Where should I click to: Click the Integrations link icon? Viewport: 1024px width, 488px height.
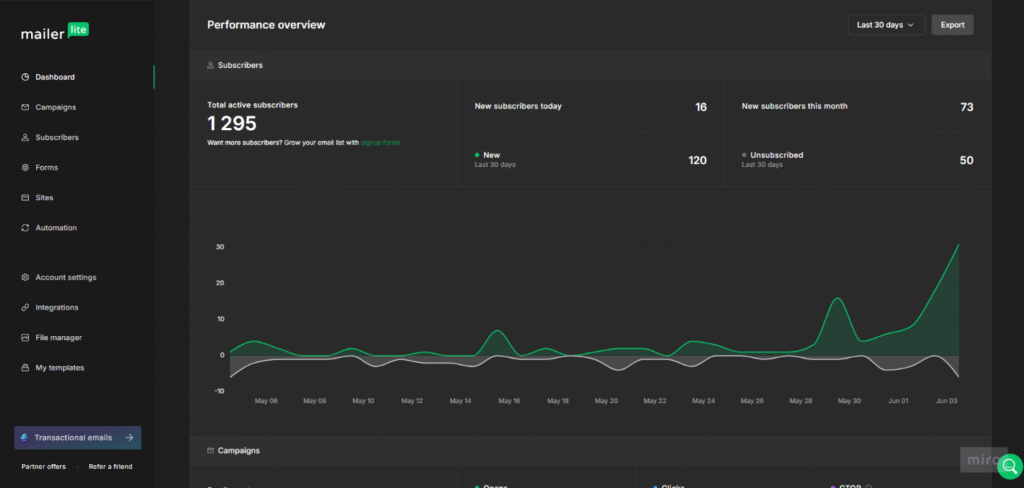(x=25, y=307)
